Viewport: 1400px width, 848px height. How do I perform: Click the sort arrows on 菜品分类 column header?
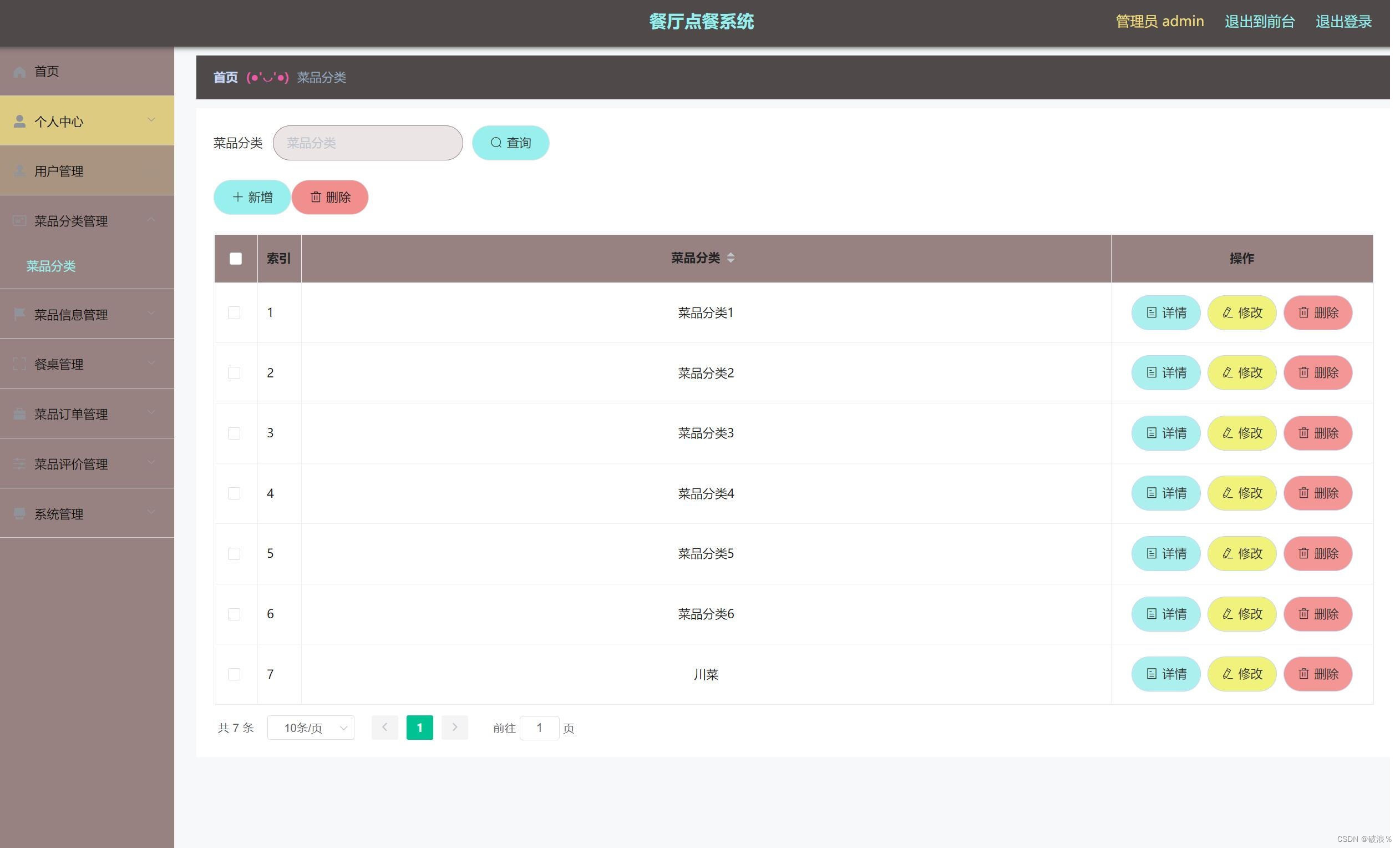tap(731, 258)
